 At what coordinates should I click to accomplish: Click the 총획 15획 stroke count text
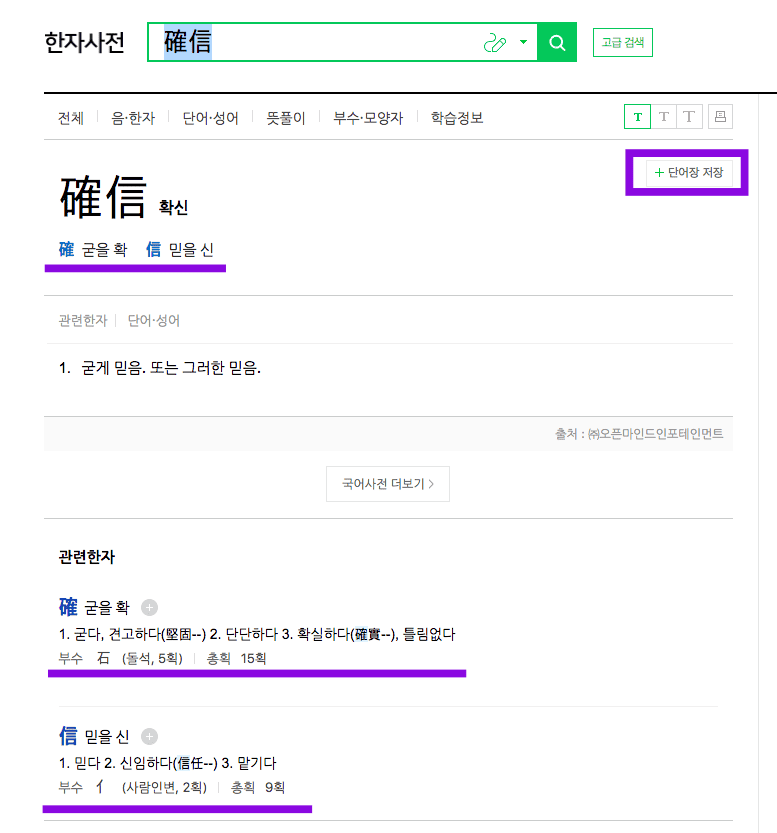[236, 658]
